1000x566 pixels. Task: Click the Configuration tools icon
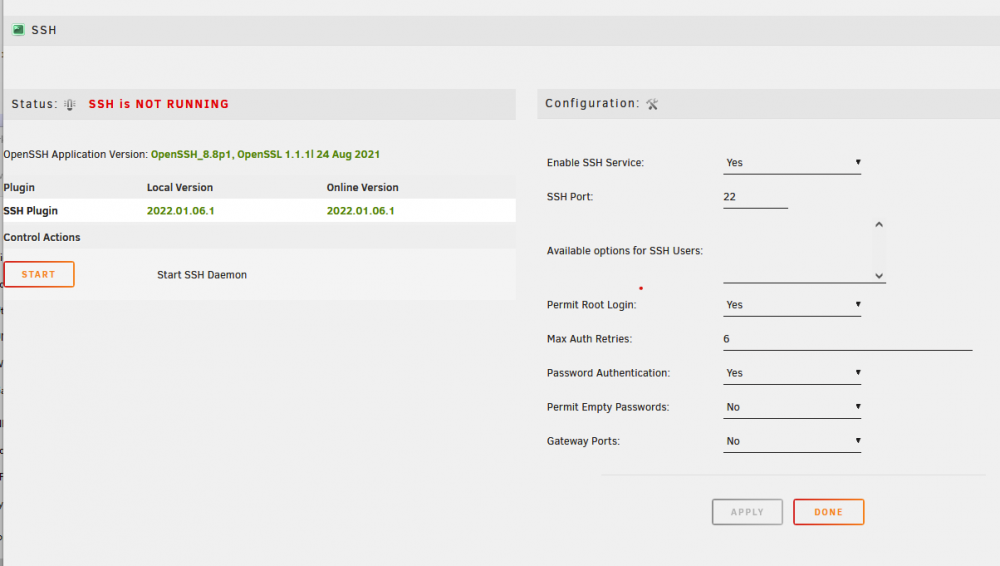[x=652, y=104]
